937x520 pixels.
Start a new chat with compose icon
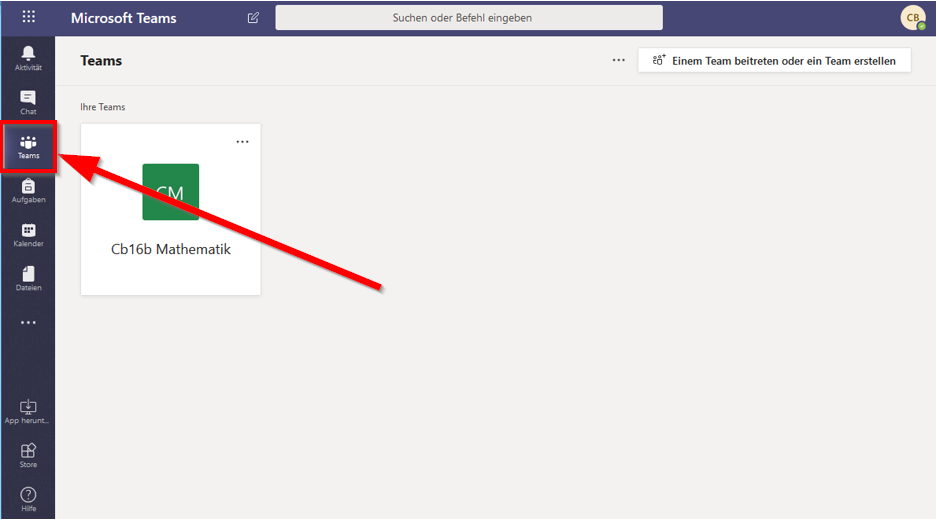[x=253, y=18]
